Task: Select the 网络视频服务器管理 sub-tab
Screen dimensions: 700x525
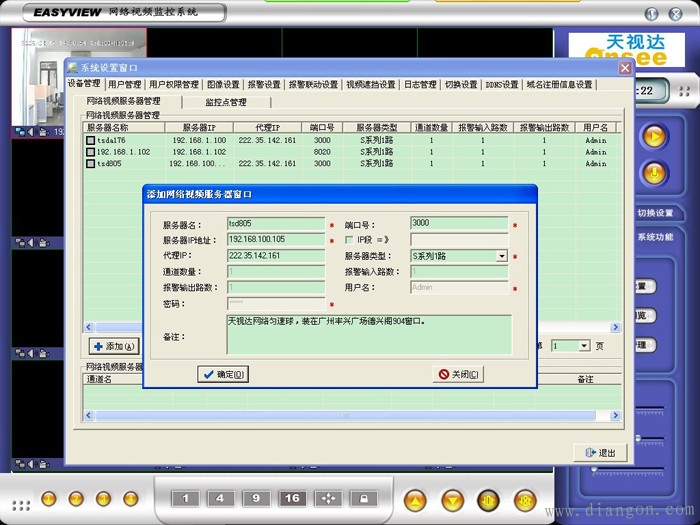Action: (123, 101)
